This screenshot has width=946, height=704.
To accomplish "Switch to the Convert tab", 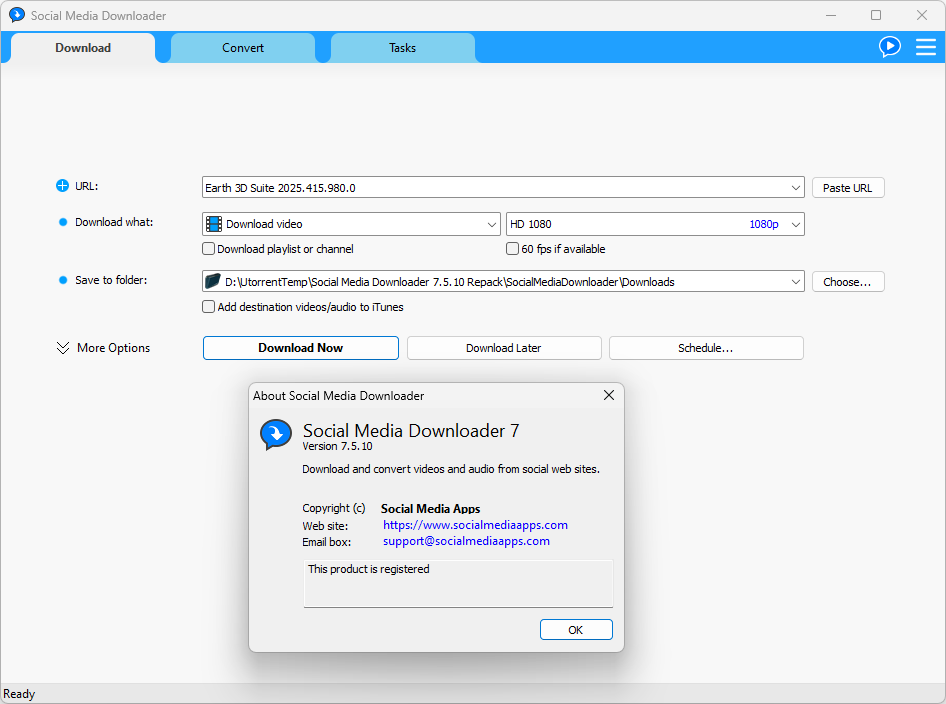I will coord(243,48).
